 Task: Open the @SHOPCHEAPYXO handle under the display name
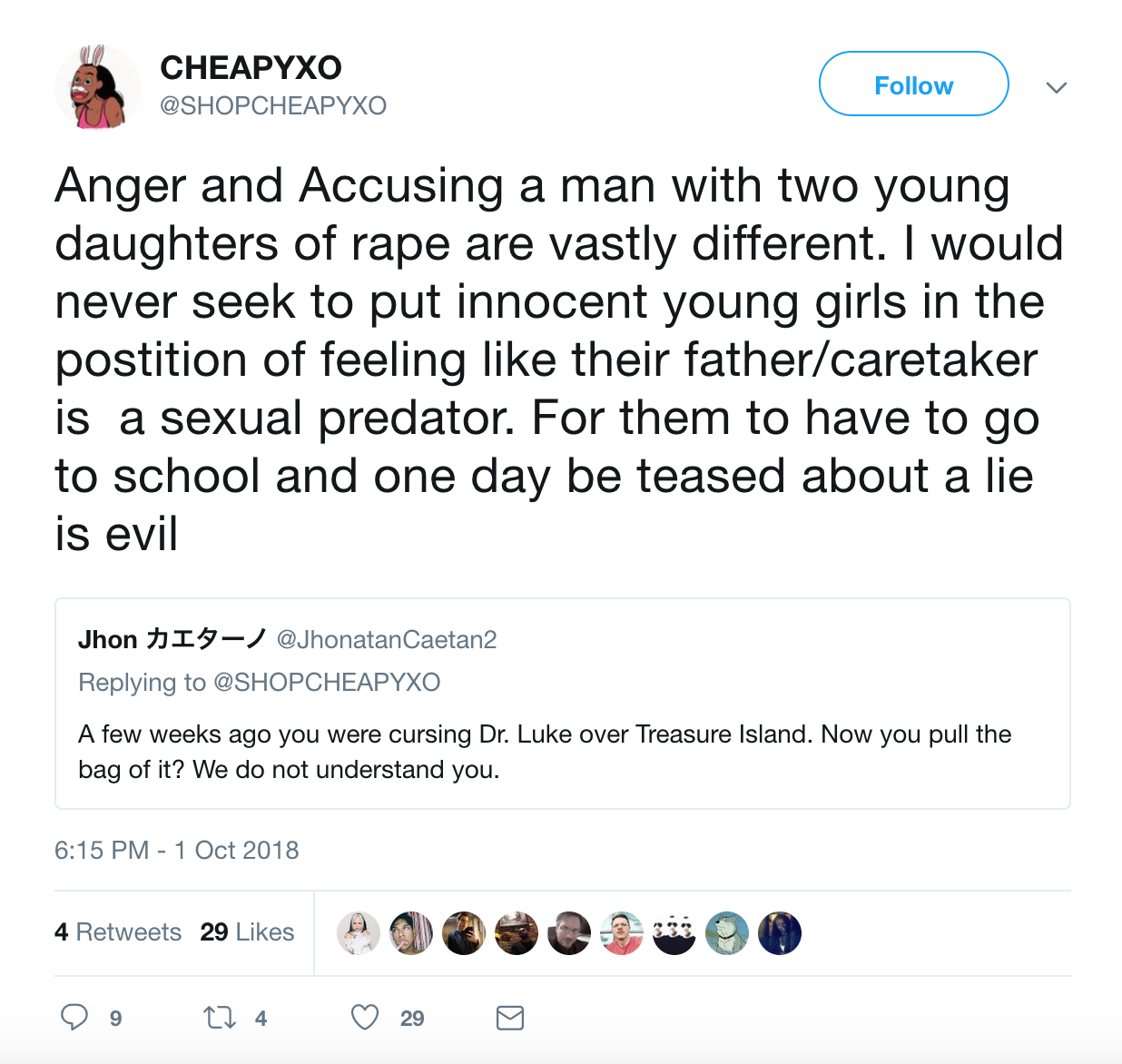[x=273, y=106]
